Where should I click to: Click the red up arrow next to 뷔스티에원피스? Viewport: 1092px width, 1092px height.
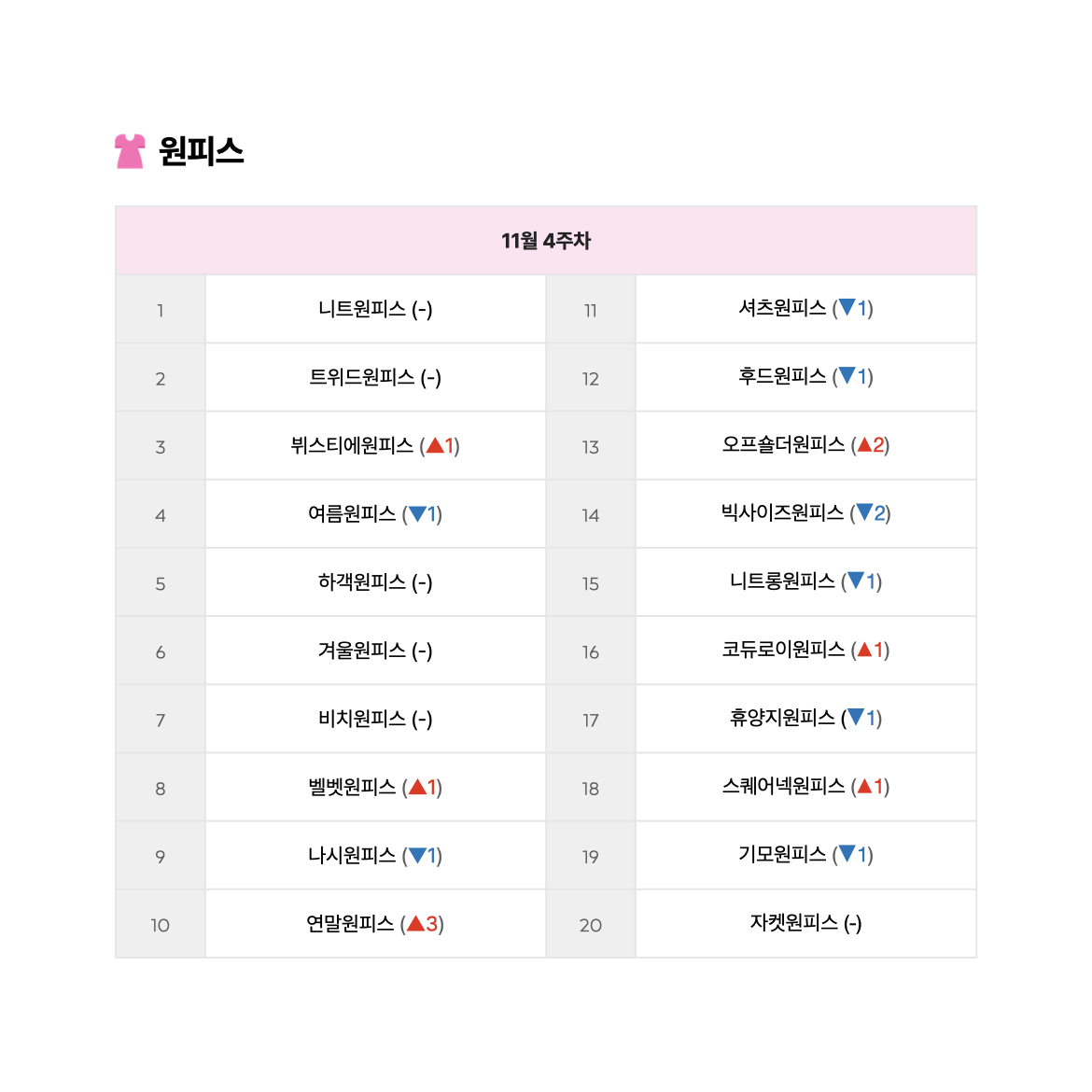(435, 446)
